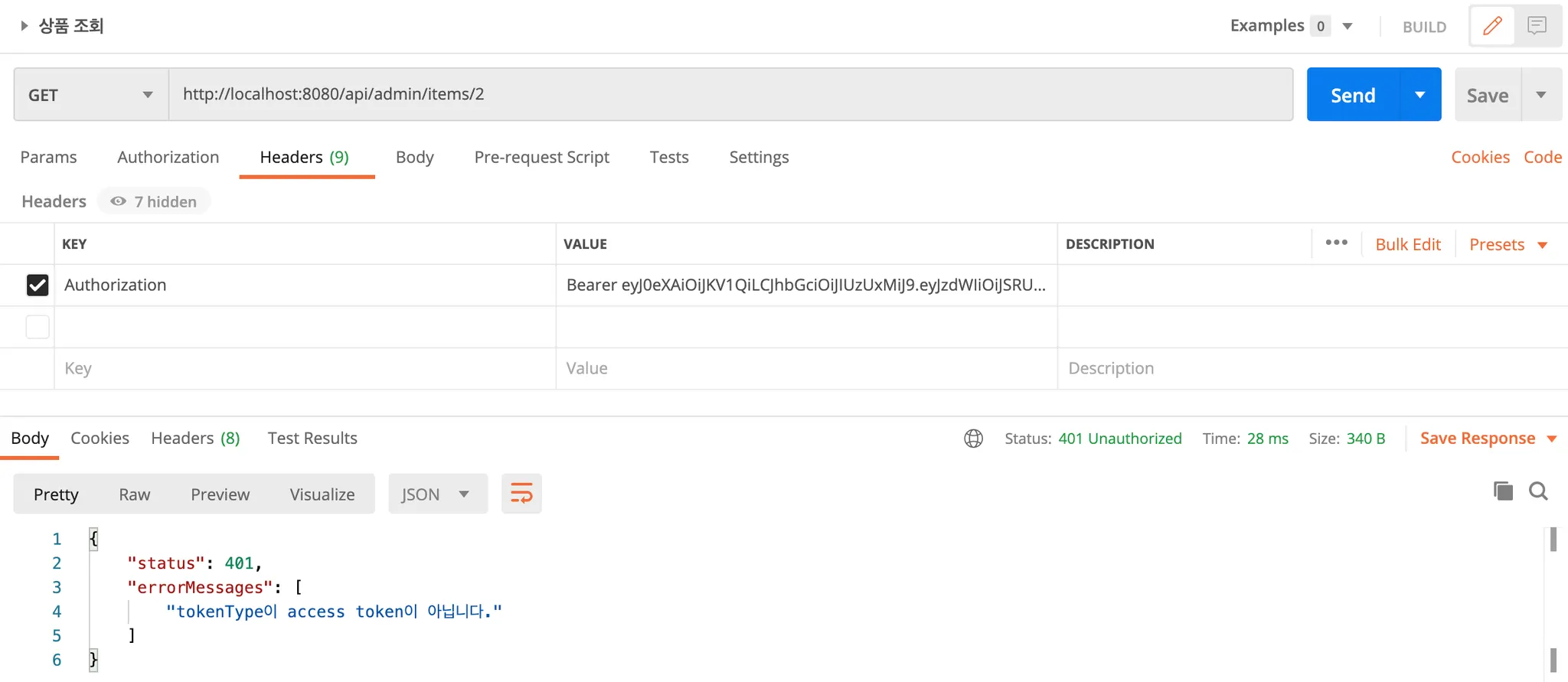
Task: Tick the empty header row checkbox
Action: coord(38,327)
